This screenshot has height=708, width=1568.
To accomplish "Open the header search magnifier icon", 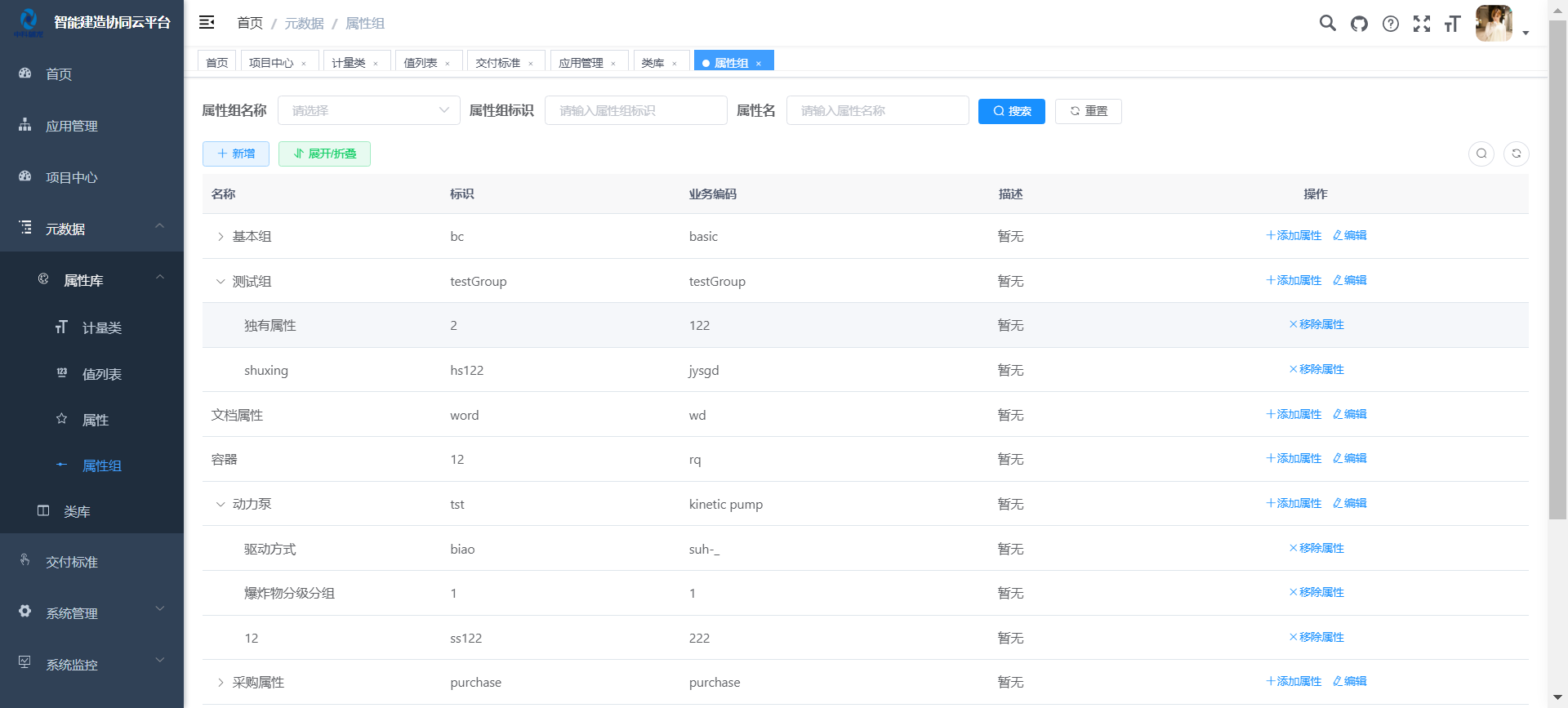I will 1328,23.
